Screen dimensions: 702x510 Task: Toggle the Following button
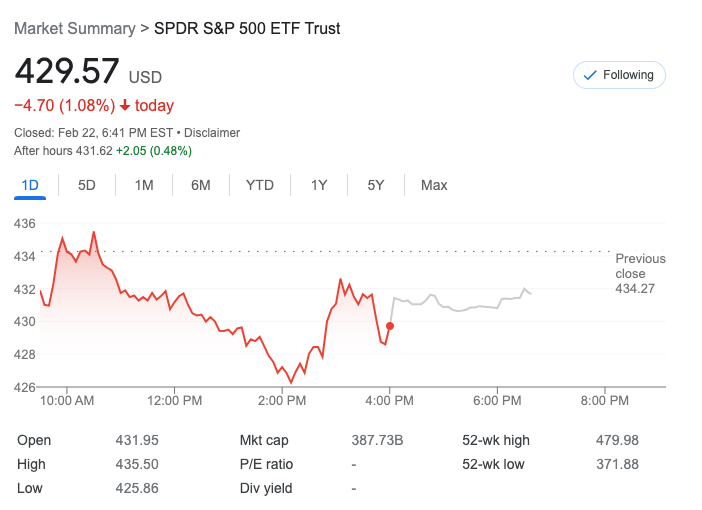click(619, 75)
